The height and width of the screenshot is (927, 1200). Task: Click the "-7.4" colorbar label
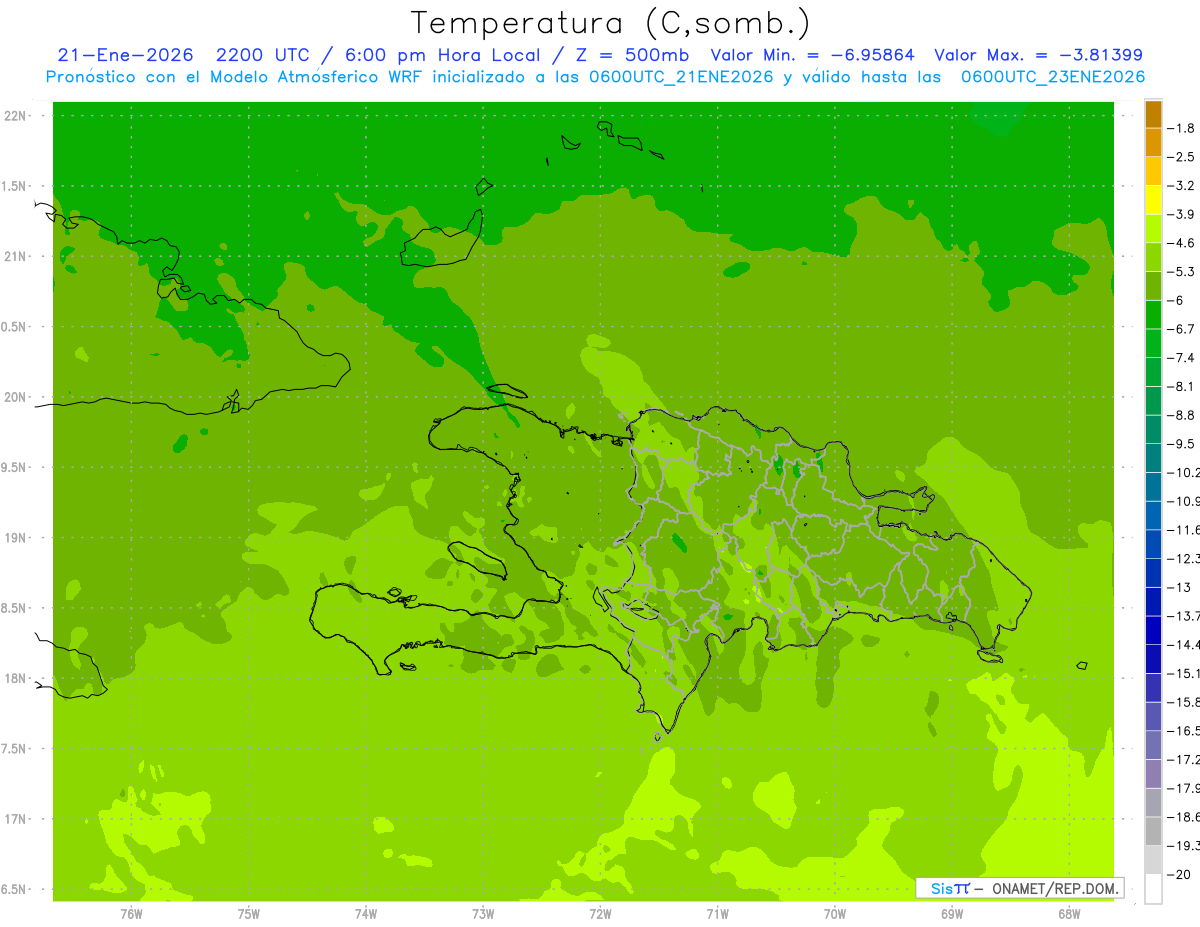click(1183, 358)
